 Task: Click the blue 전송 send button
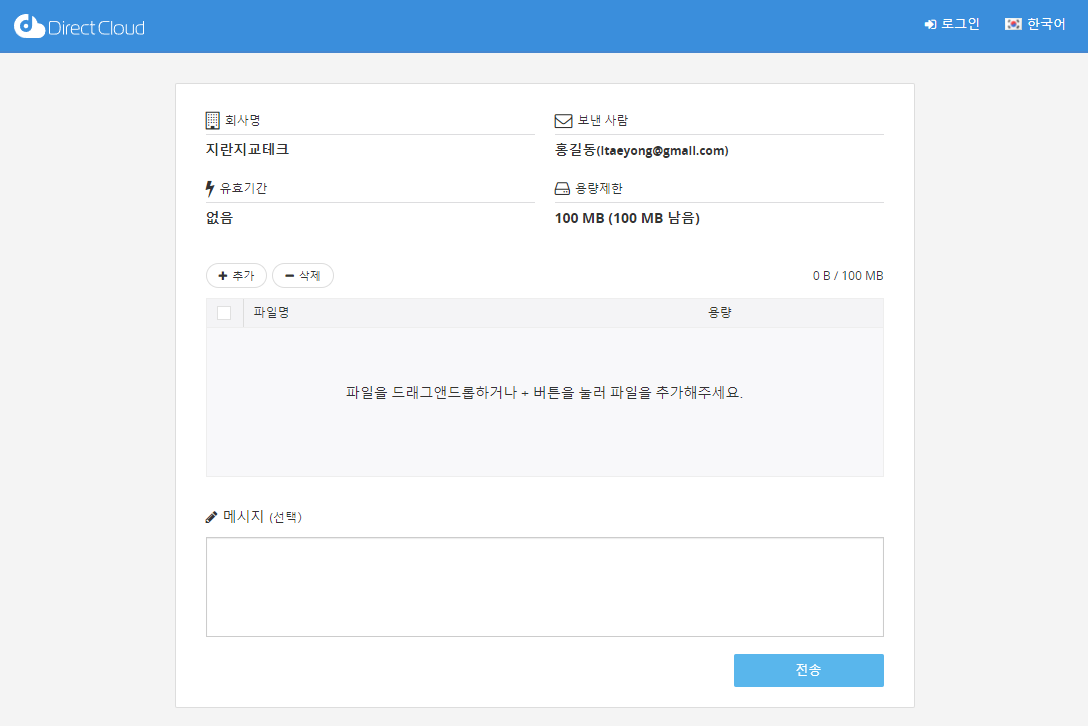click(x=808, y=670)
